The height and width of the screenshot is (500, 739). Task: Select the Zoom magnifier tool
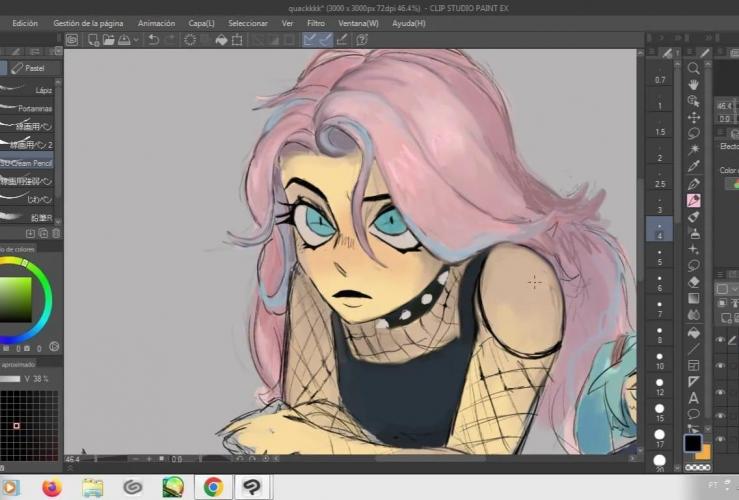[x=693, y=68]
